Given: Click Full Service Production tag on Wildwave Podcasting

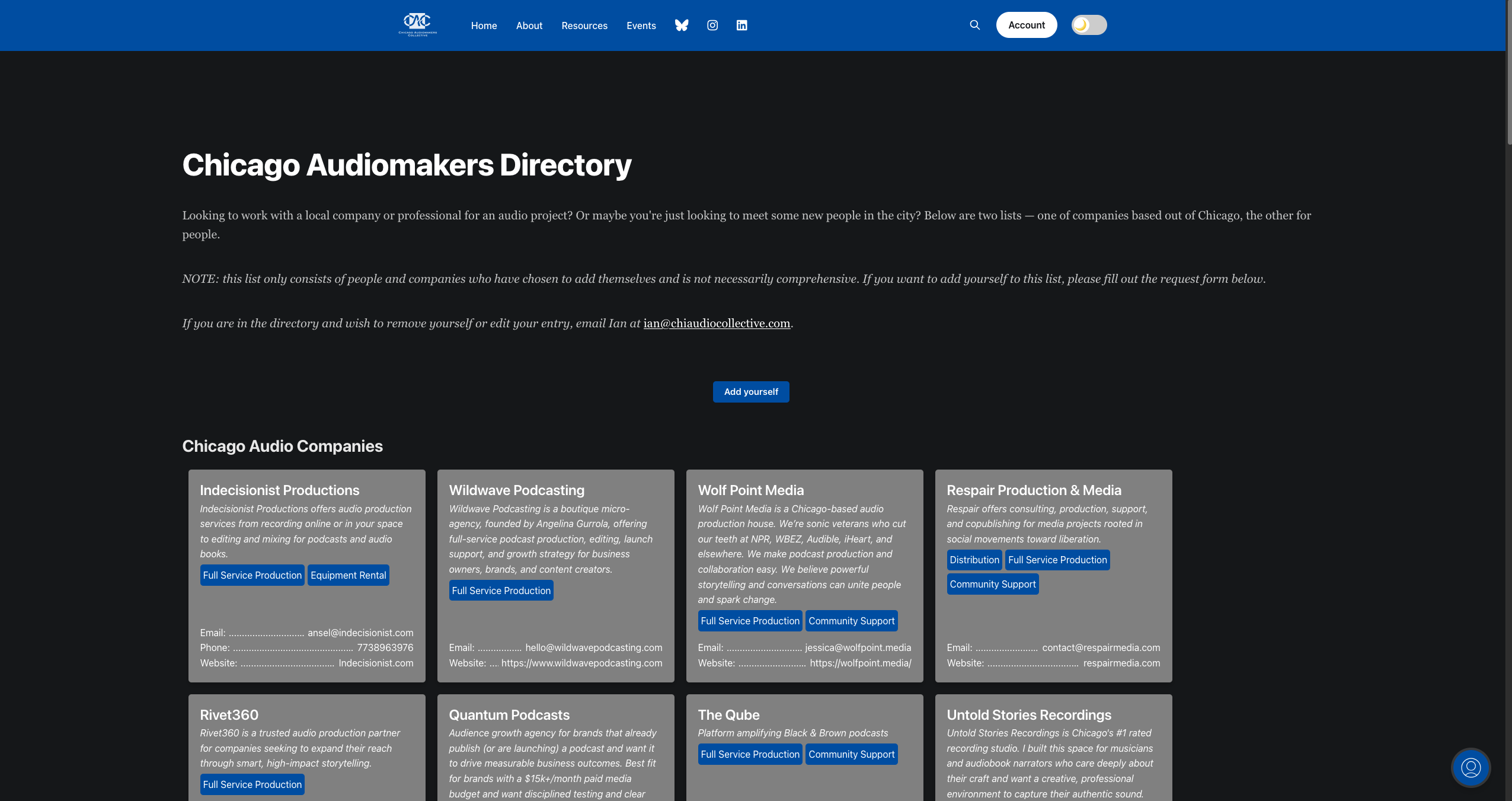Looking at the screenshot, I should (501, 591).
